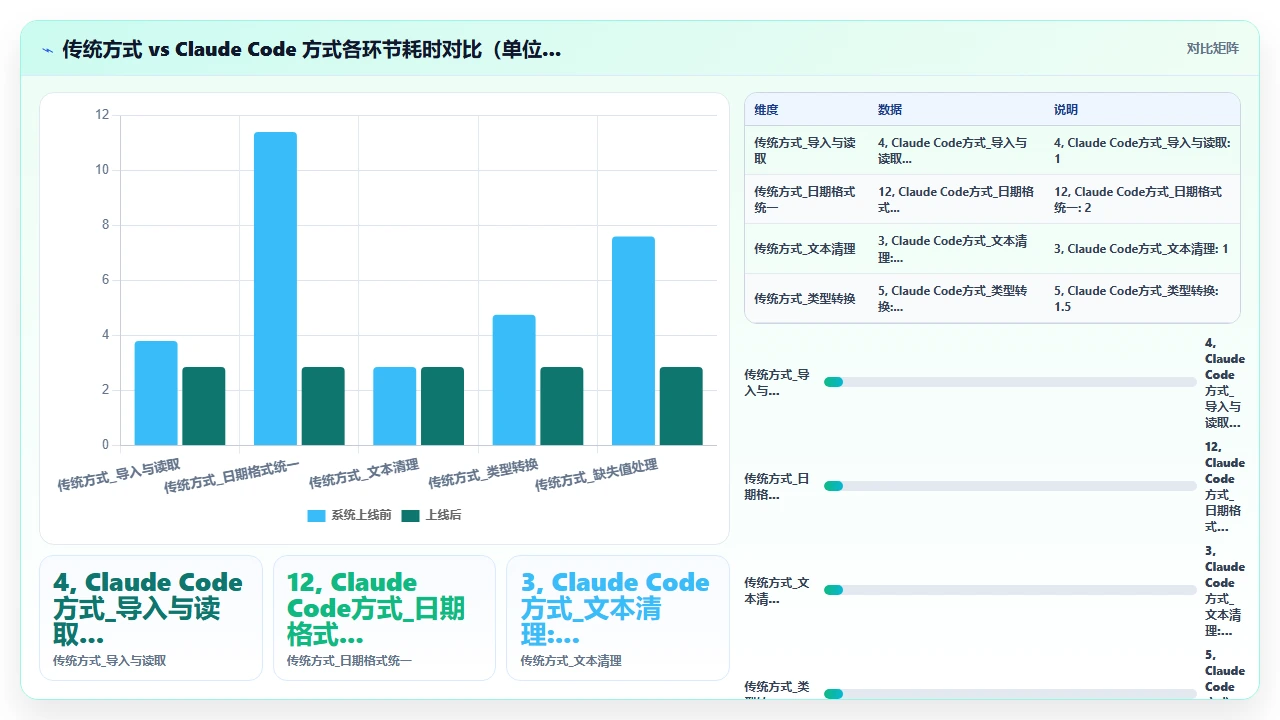Screen dimensions: 1280x720
Task: Click the dark green 上线后 legend swatch
Action: (410, 515)
